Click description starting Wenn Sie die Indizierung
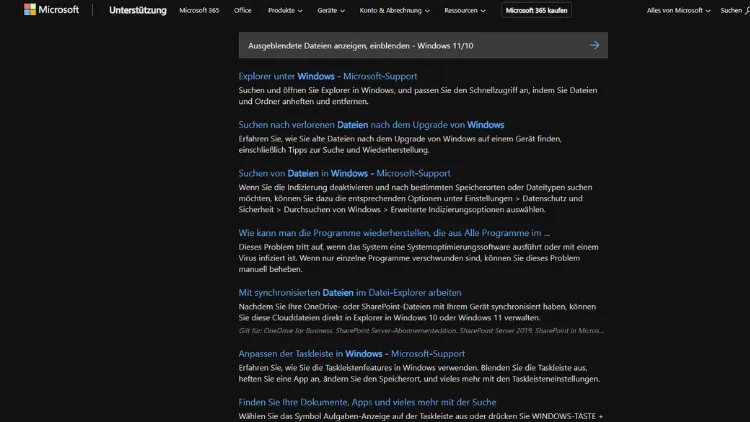 (415, 198)
